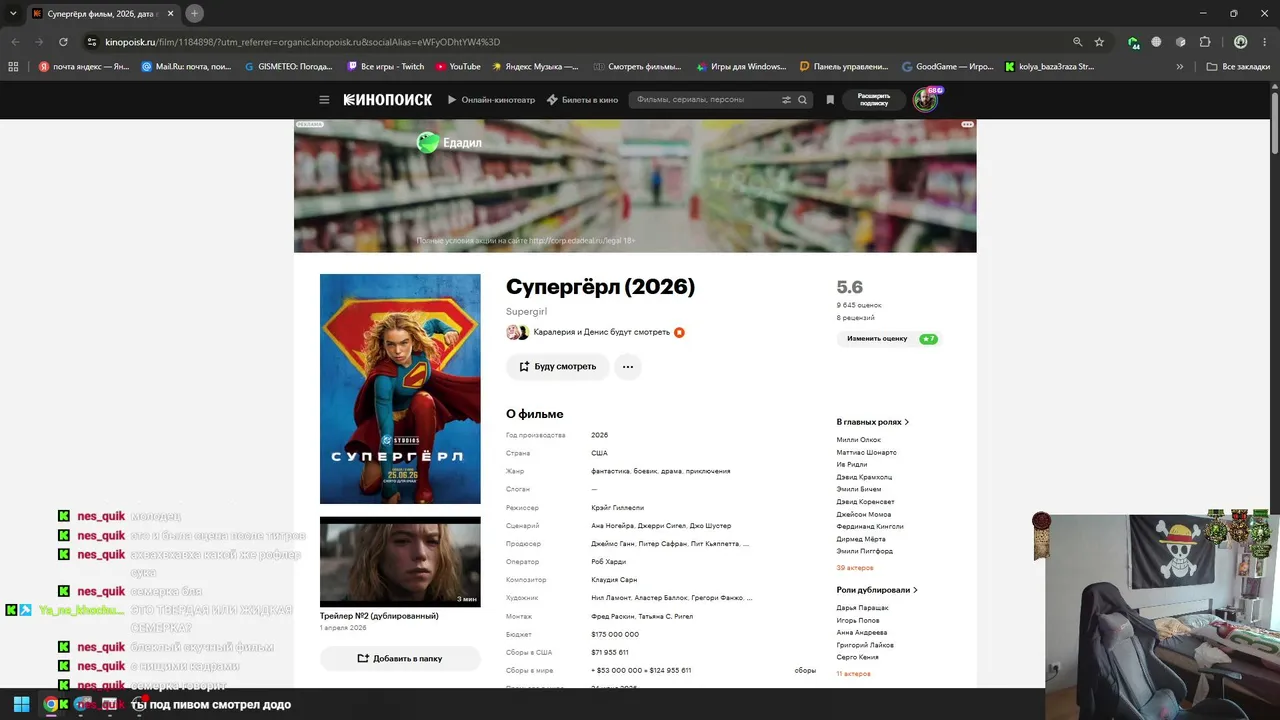The image size is (1280, 720).
Task: Open actor Джейсон Момоа link
Action: pos(864,514)
